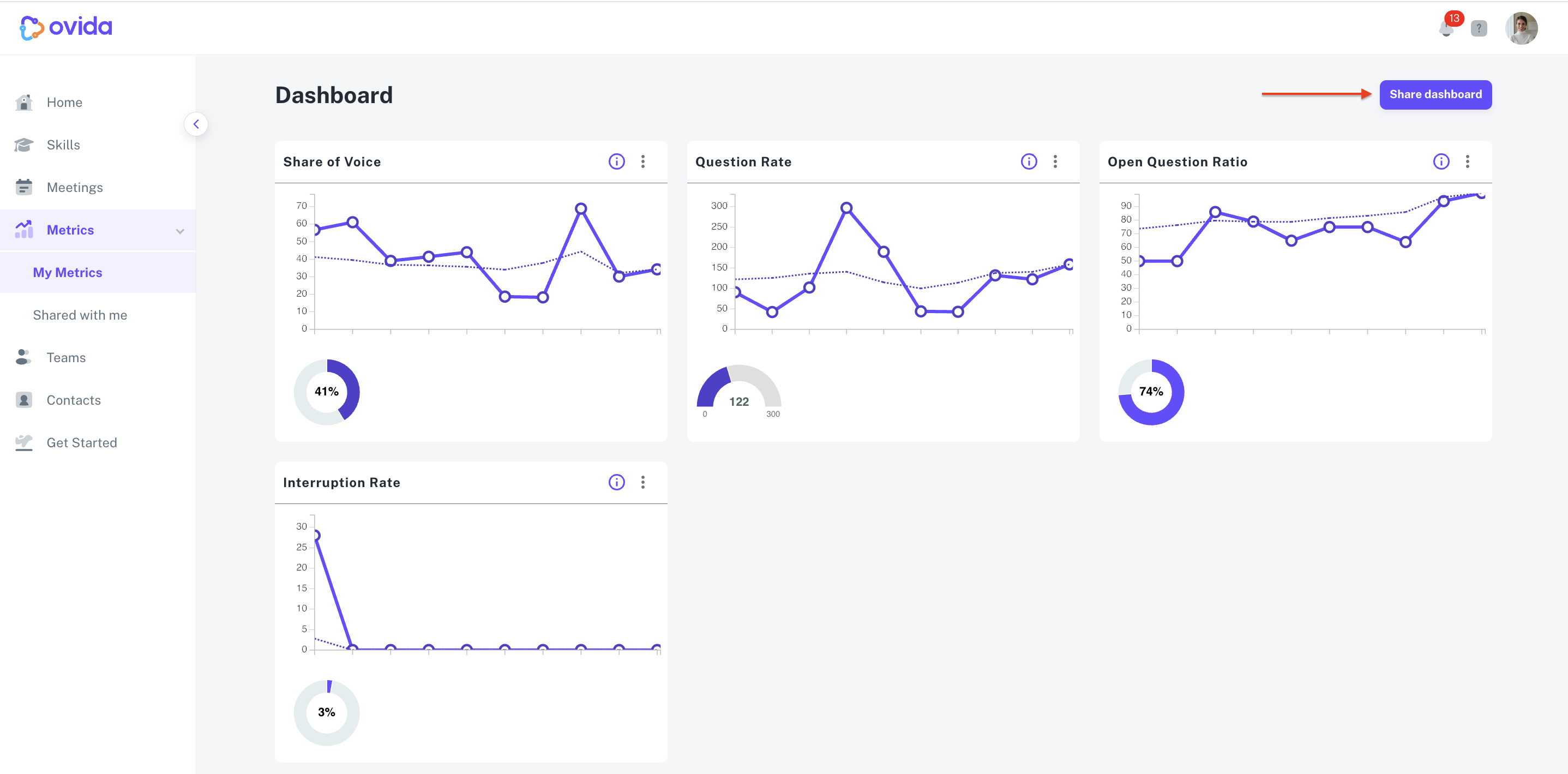Click the Ovida logo
This screenshot has width=1568, height=774.
pos(66,27)
